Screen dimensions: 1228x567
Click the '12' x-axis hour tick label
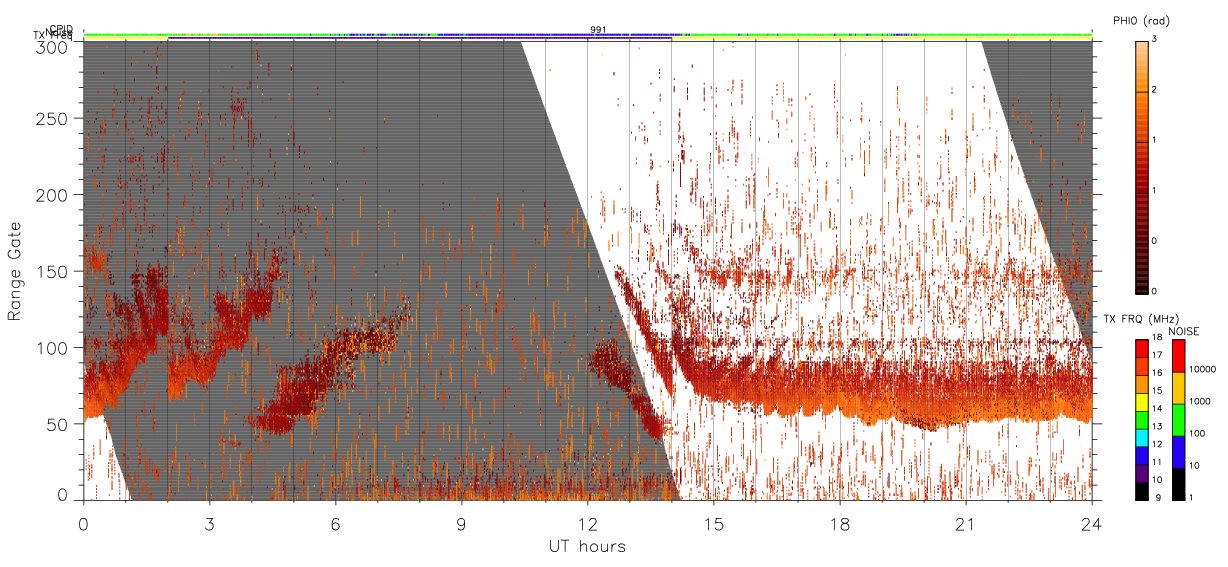click(x=587, y=523)
